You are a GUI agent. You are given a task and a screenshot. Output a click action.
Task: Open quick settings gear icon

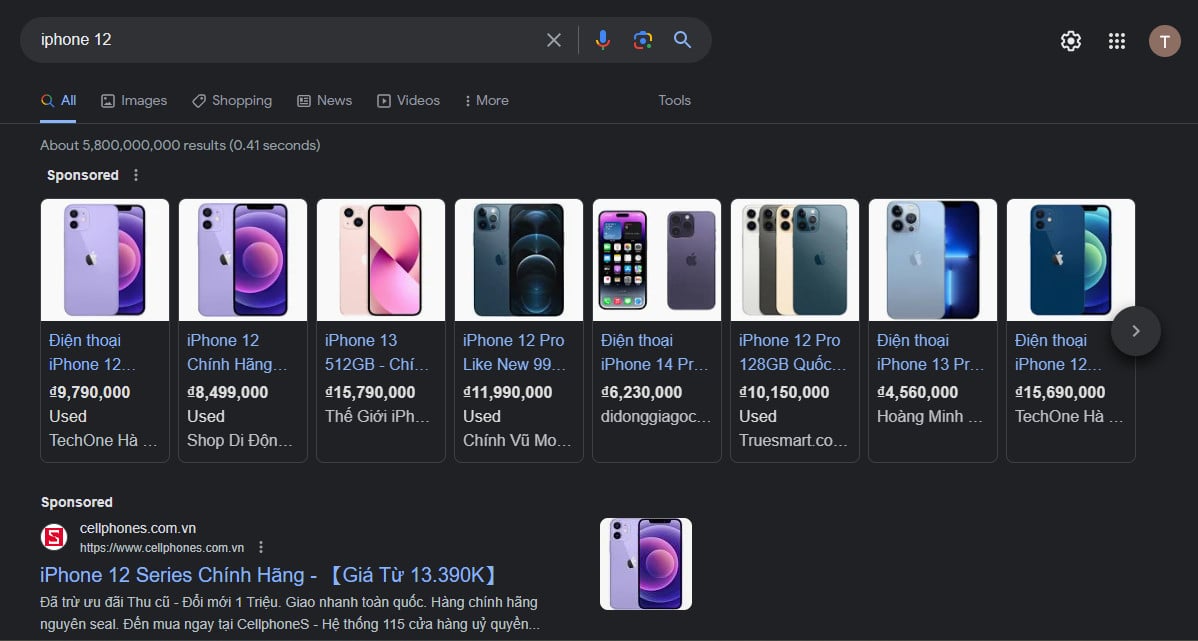(x=1071, y=41)
